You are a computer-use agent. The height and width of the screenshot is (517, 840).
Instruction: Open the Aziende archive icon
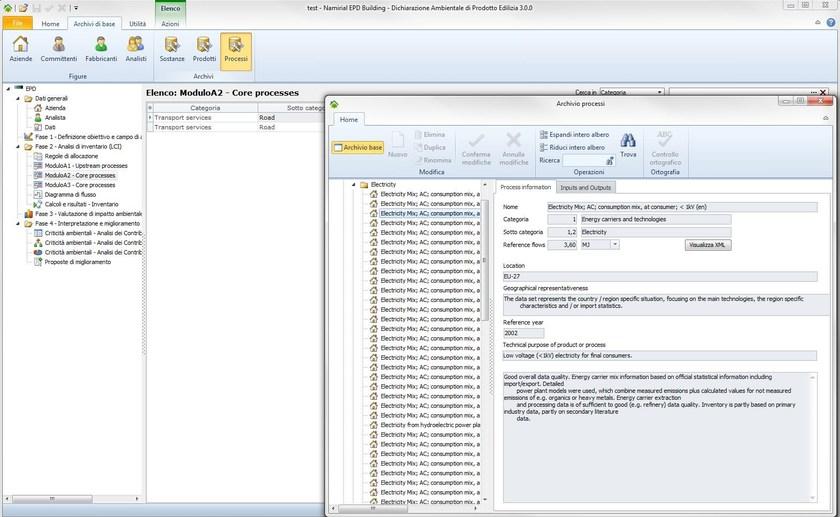[21, 49]
